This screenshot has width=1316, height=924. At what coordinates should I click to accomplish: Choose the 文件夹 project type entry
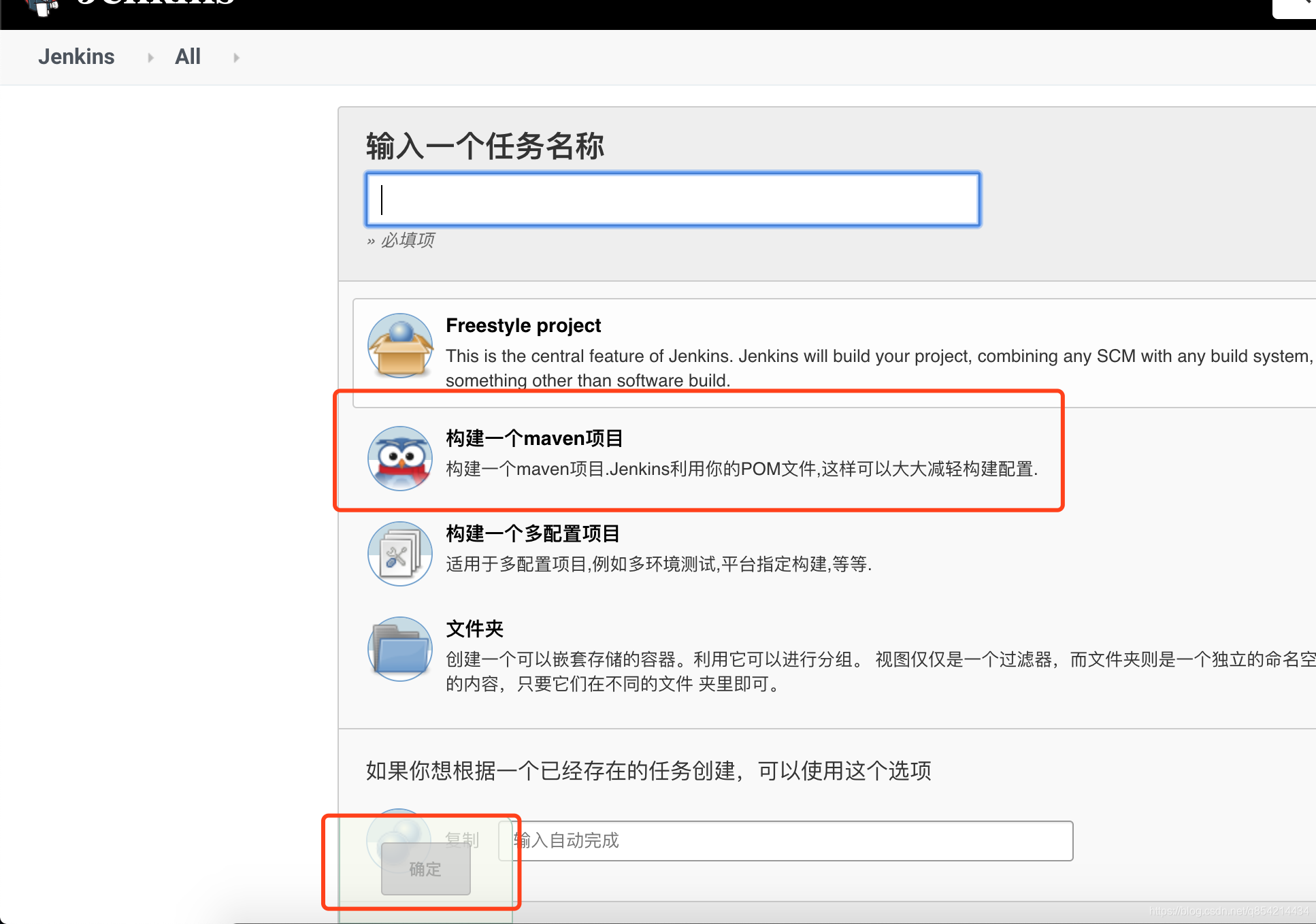point(474,629)
